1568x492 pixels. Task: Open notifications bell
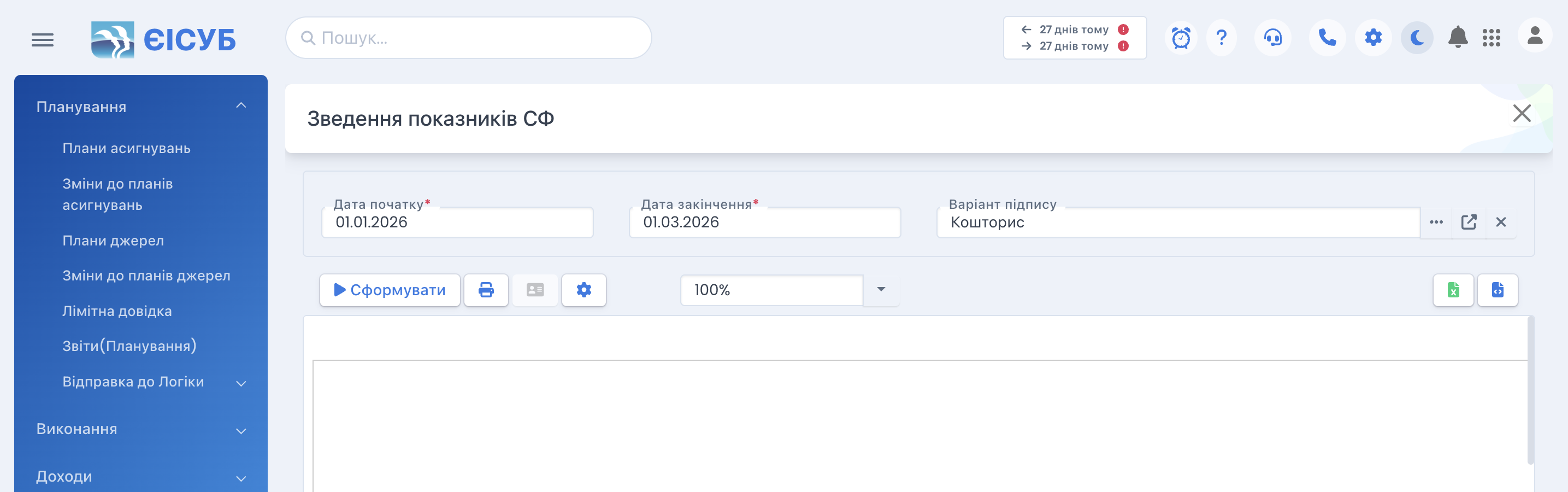click(x=1458, y=38)
